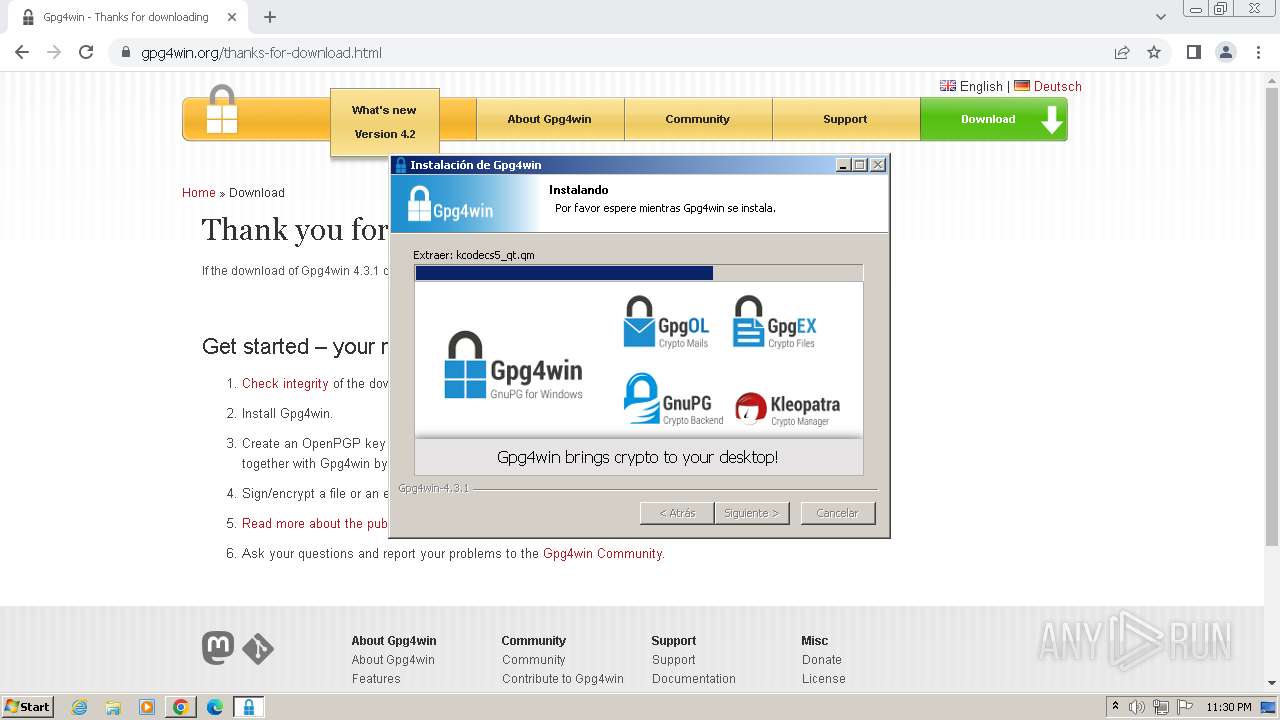Click the address bar URL
The image size is (1280, 720).
261,53
